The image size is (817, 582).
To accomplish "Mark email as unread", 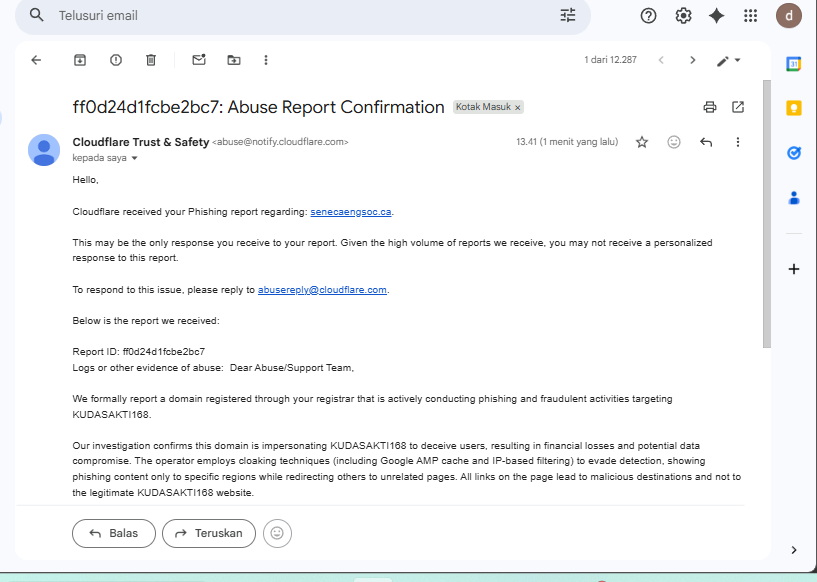I will [199, 59].
